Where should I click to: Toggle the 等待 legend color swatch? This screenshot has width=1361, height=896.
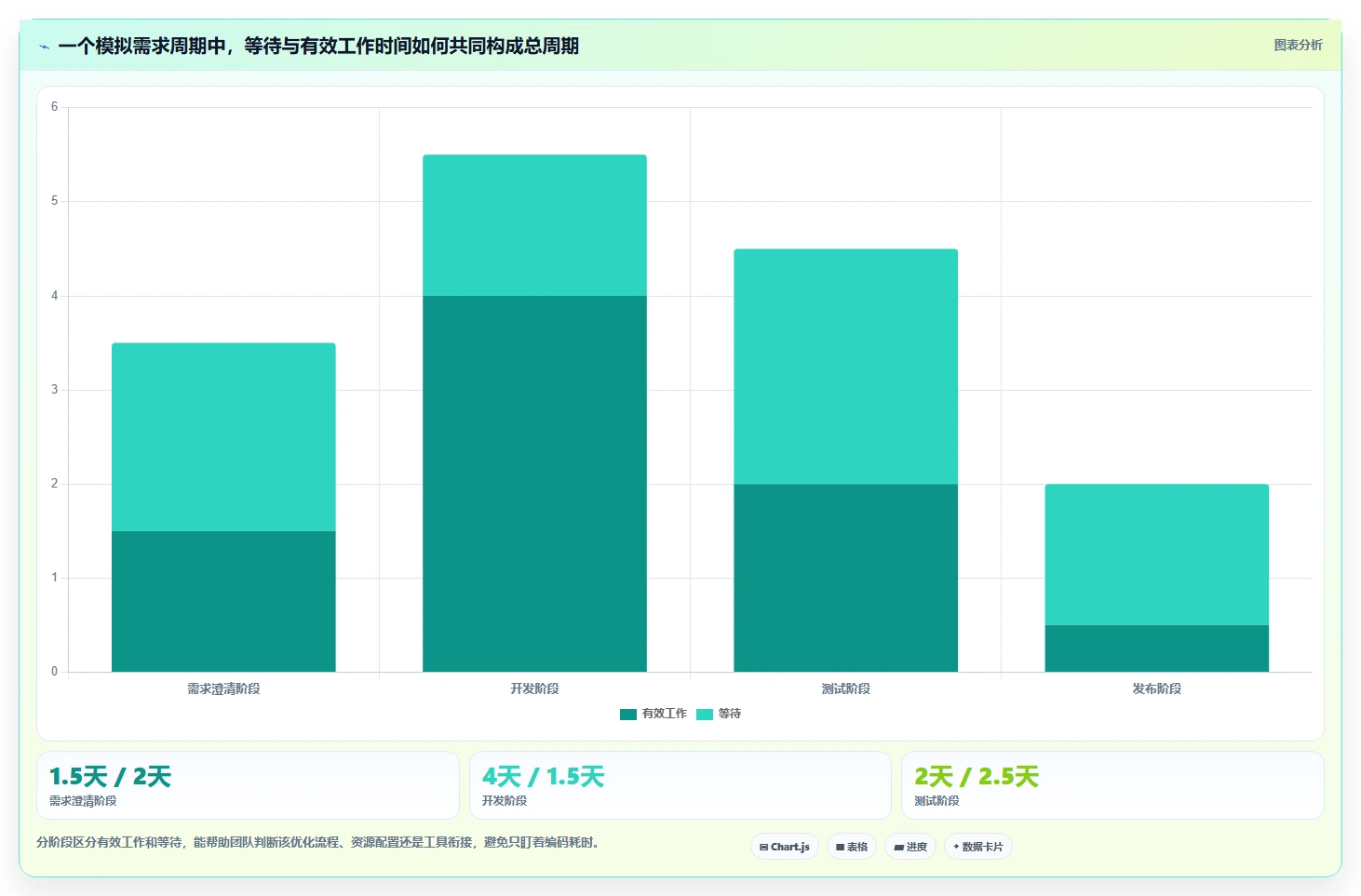pyautogui.click(x=705, y=715)
